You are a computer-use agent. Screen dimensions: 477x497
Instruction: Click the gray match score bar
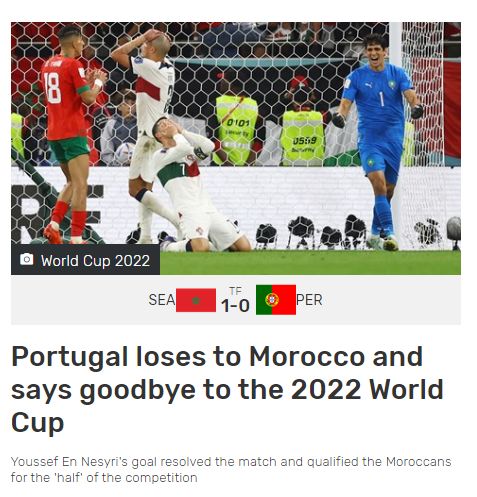coord(236,300)
